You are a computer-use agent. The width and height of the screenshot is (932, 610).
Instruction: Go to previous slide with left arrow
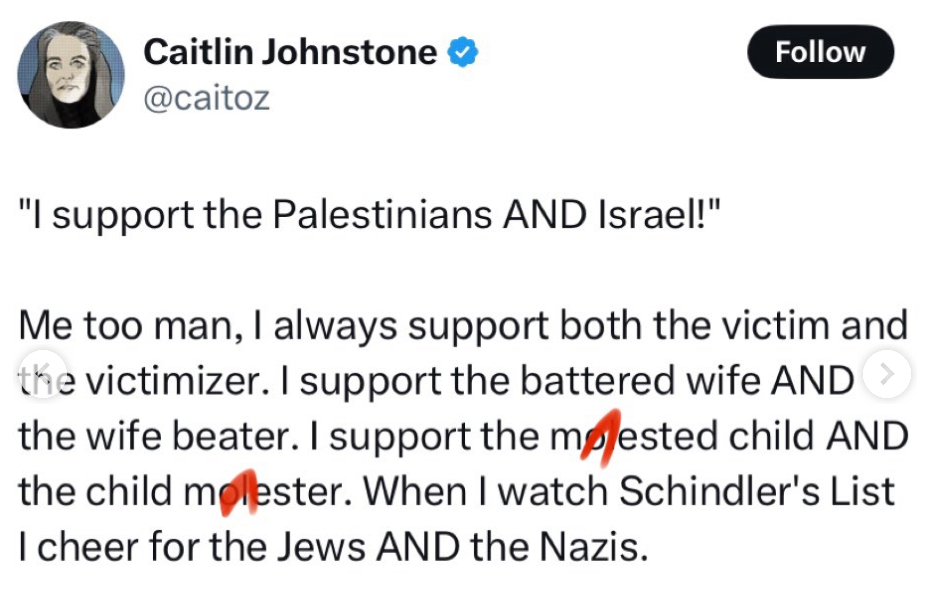pos(38,374)
